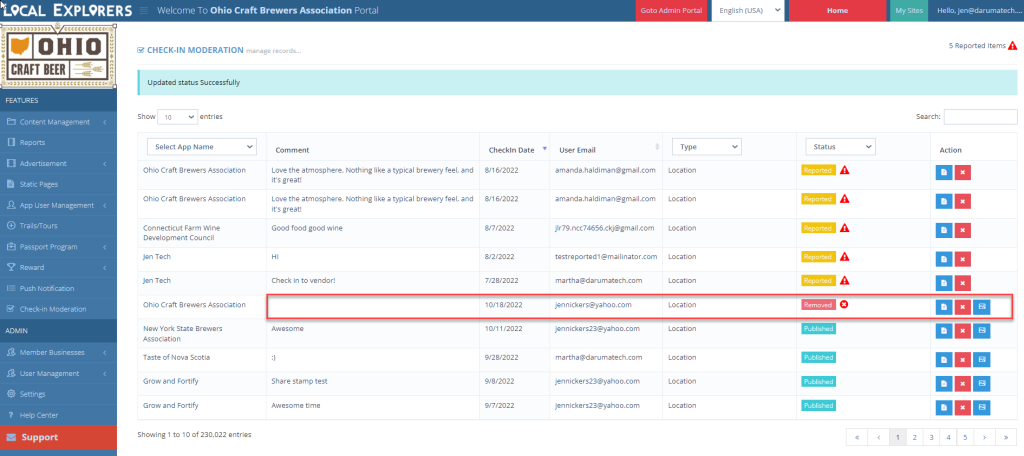
Task: Expand the Advertisement sidebar menu
Action: point(59,163)
